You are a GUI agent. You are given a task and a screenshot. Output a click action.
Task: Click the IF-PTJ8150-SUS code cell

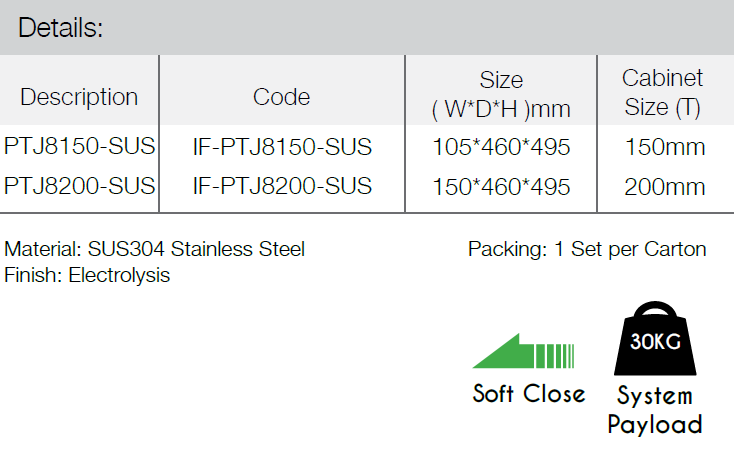282,147
